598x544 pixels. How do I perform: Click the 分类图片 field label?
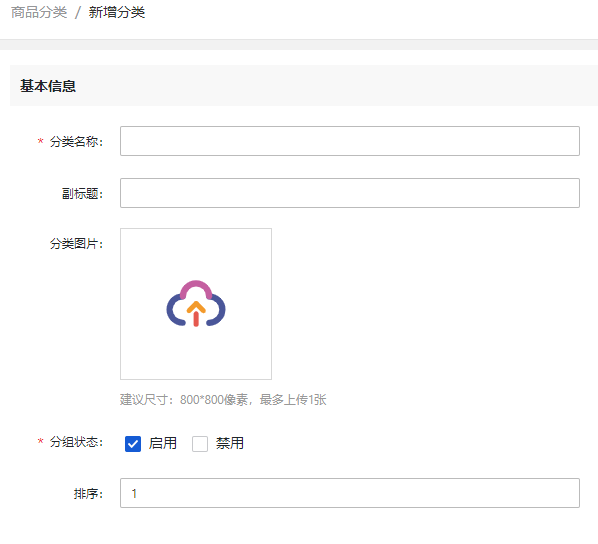tap(76, 243)
